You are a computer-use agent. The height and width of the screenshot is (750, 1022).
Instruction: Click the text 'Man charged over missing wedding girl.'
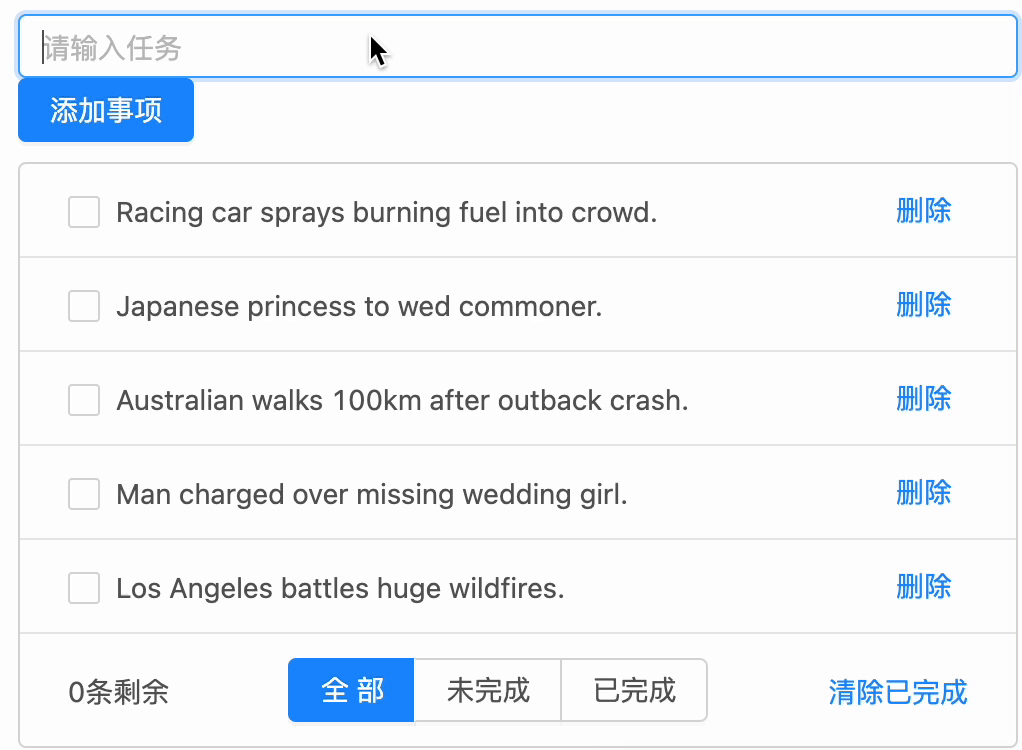[372, 494]
